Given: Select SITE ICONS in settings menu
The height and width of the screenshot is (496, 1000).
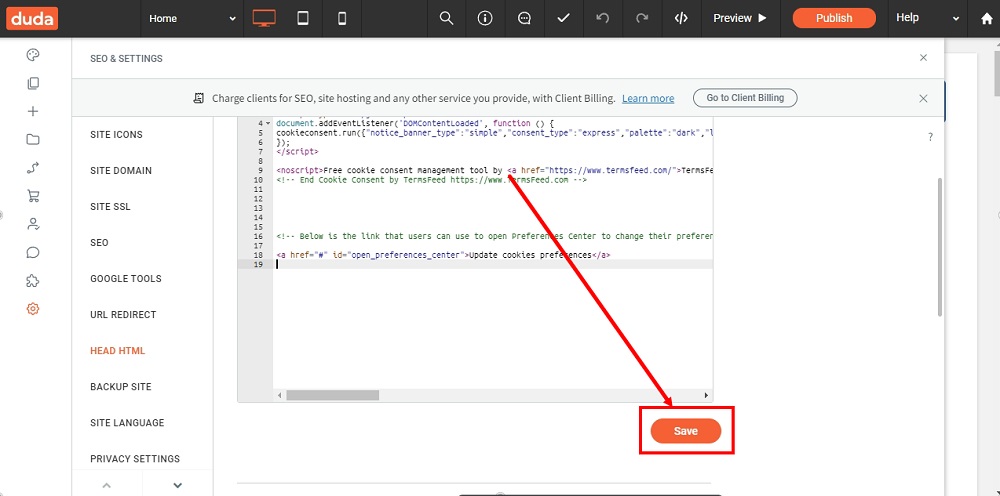Looking at the screenshot, I should (117, 135).
